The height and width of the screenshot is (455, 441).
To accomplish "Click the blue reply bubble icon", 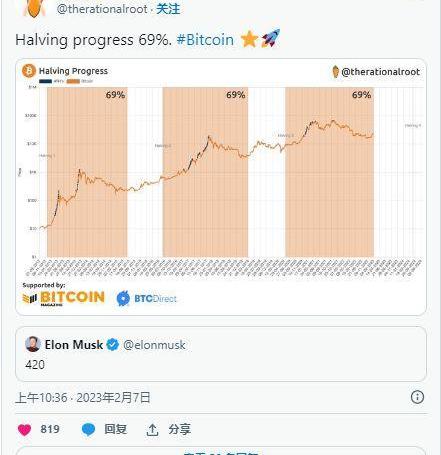I will 88,429.
